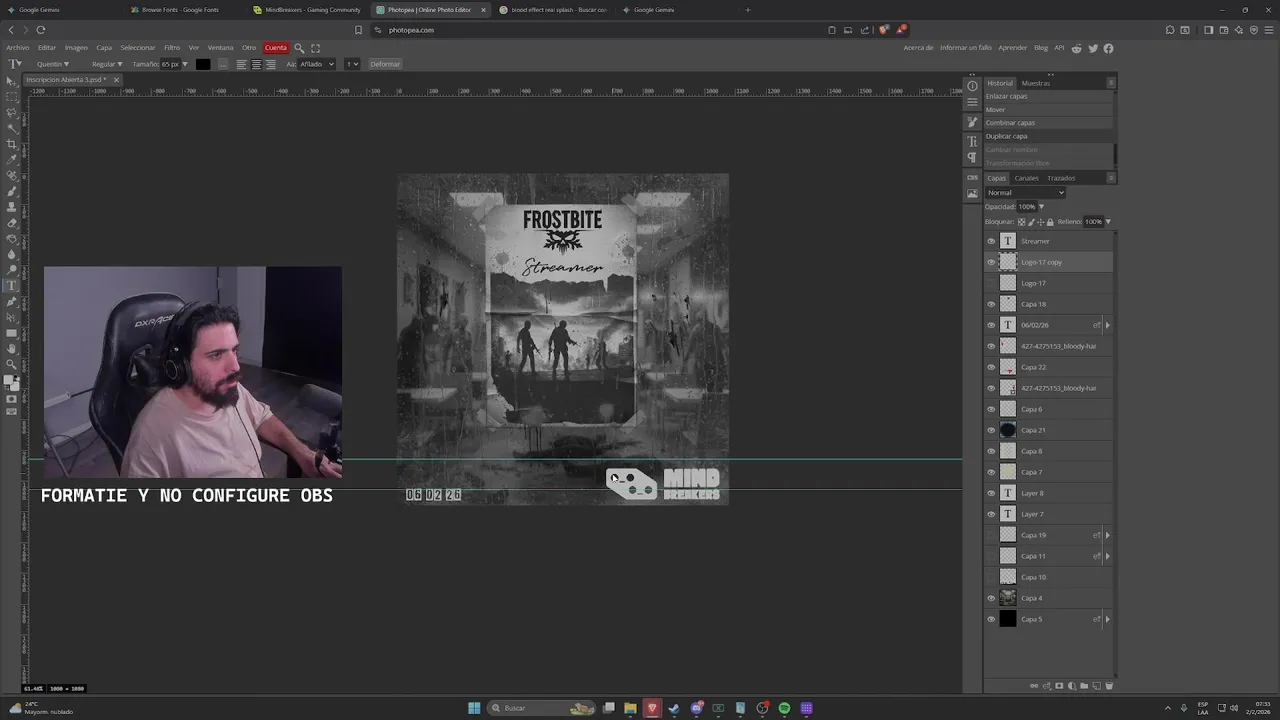Open the Info side panel icon
This screenshot has width=1280, height=720.
972,86
